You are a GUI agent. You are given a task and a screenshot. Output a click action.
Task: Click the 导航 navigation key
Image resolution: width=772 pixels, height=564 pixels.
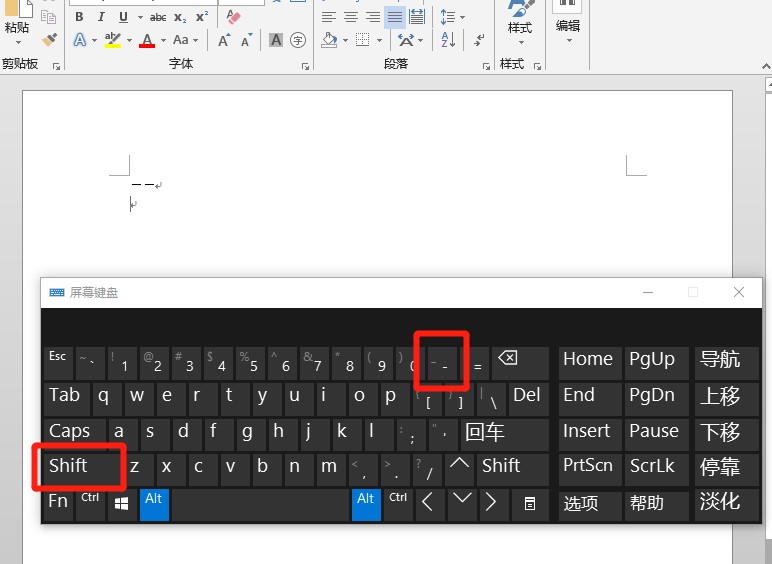[727, 363]
